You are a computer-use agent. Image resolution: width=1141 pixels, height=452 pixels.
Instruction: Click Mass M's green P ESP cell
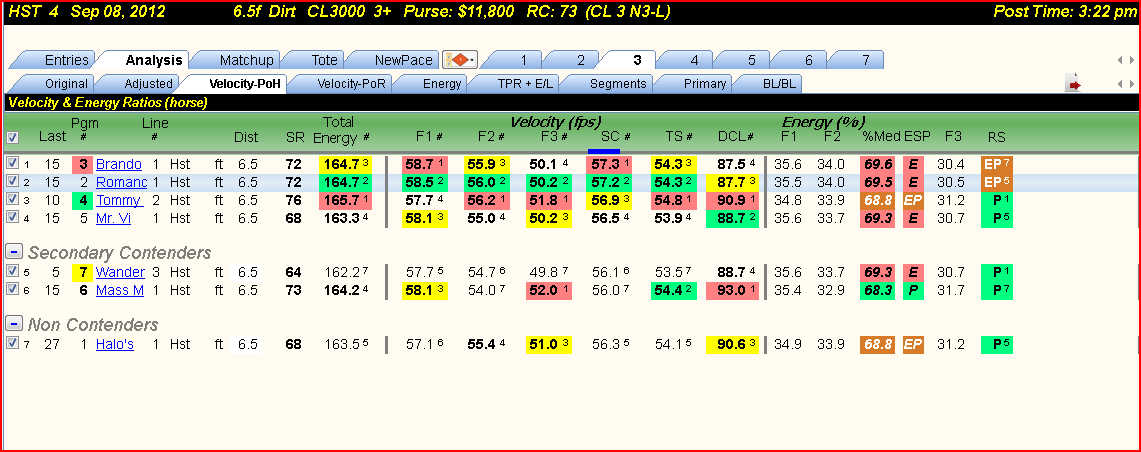[x=913, y=290]
